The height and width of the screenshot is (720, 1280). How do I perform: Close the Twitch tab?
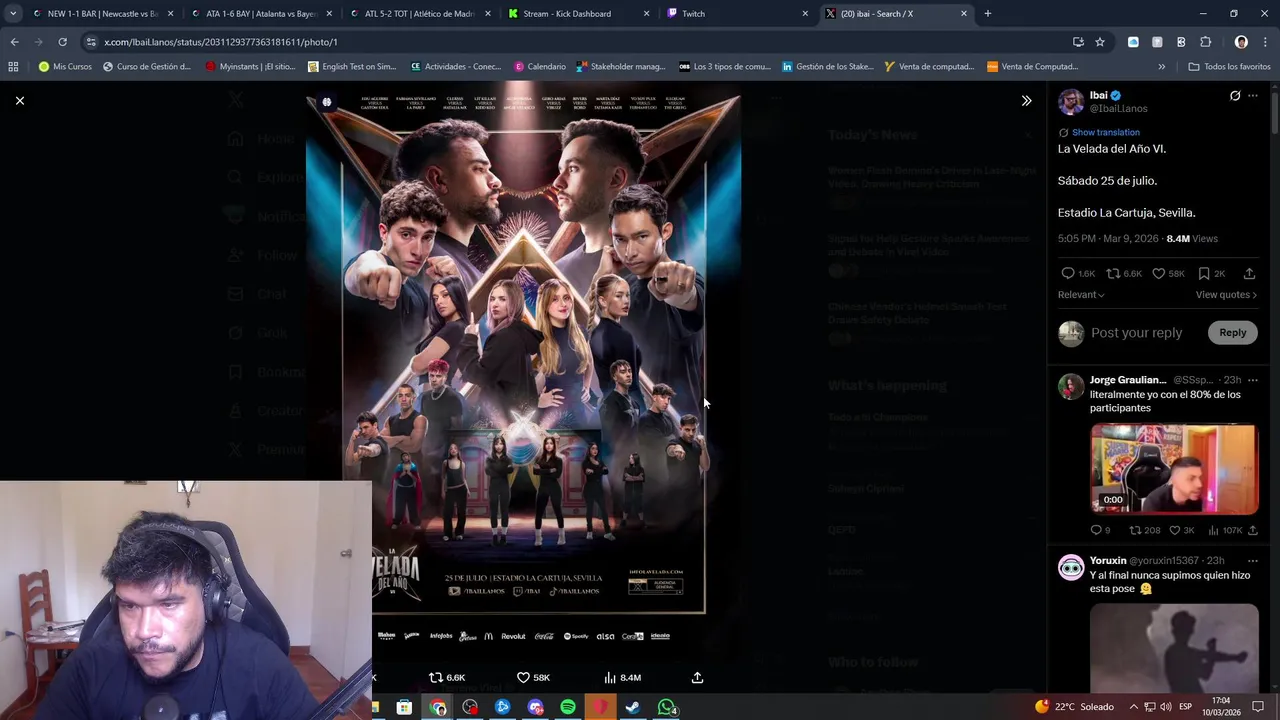click(x=805, y=14)
